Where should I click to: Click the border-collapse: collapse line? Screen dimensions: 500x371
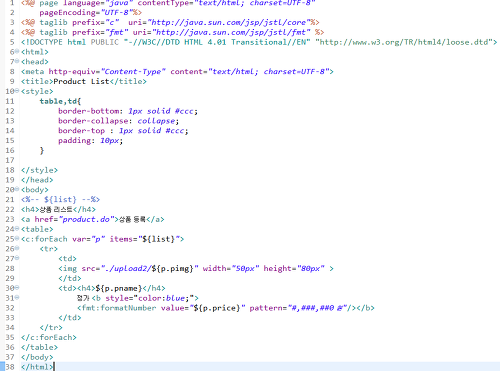[119, 121]
